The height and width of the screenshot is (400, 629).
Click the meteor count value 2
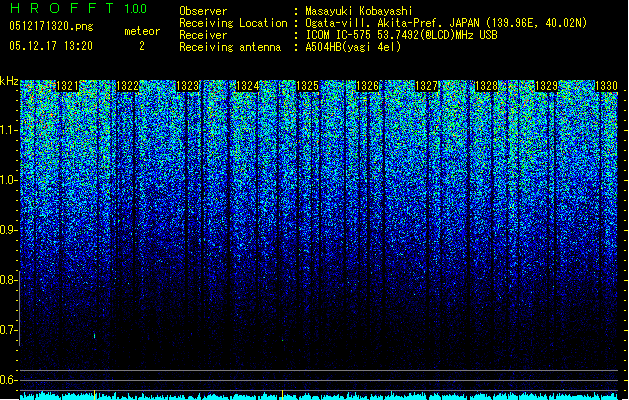coord(142,46)
